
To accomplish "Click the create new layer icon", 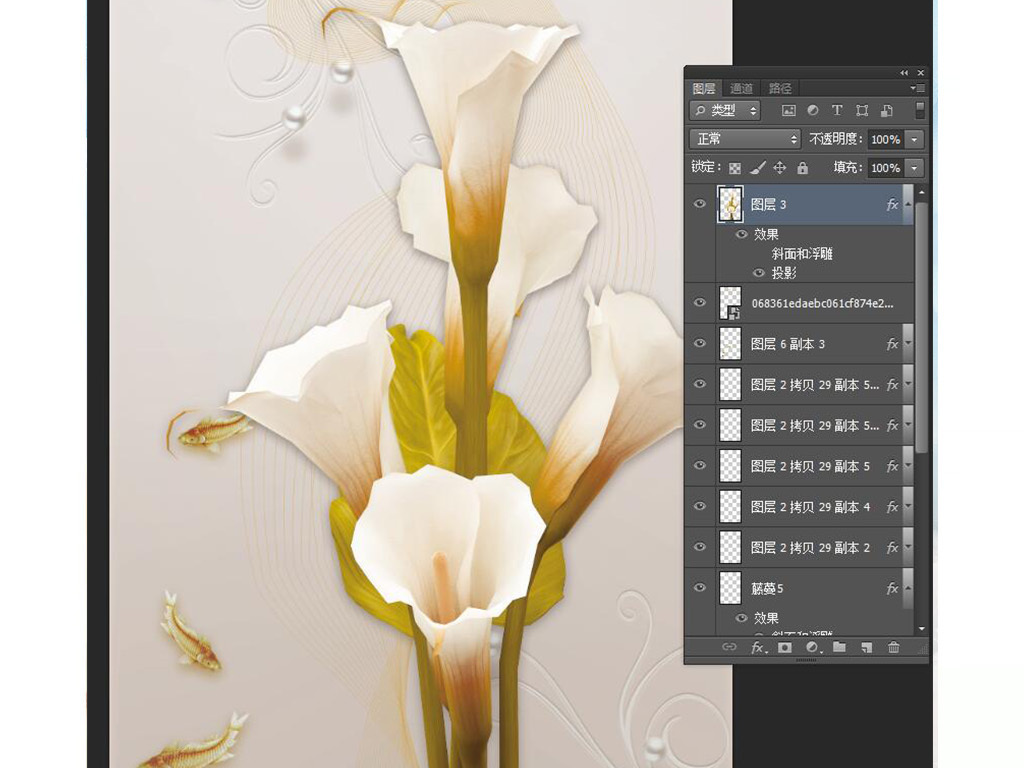I will [866, 647].
